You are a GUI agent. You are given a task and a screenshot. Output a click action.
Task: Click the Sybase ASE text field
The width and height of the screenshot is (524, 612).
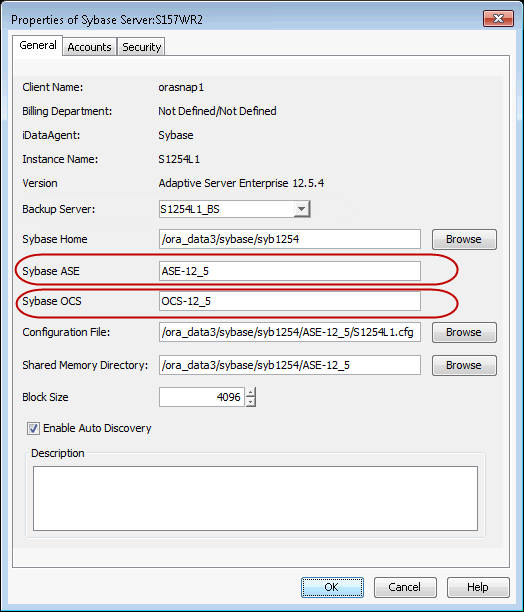pyautogui.click(x=290, y=271)
